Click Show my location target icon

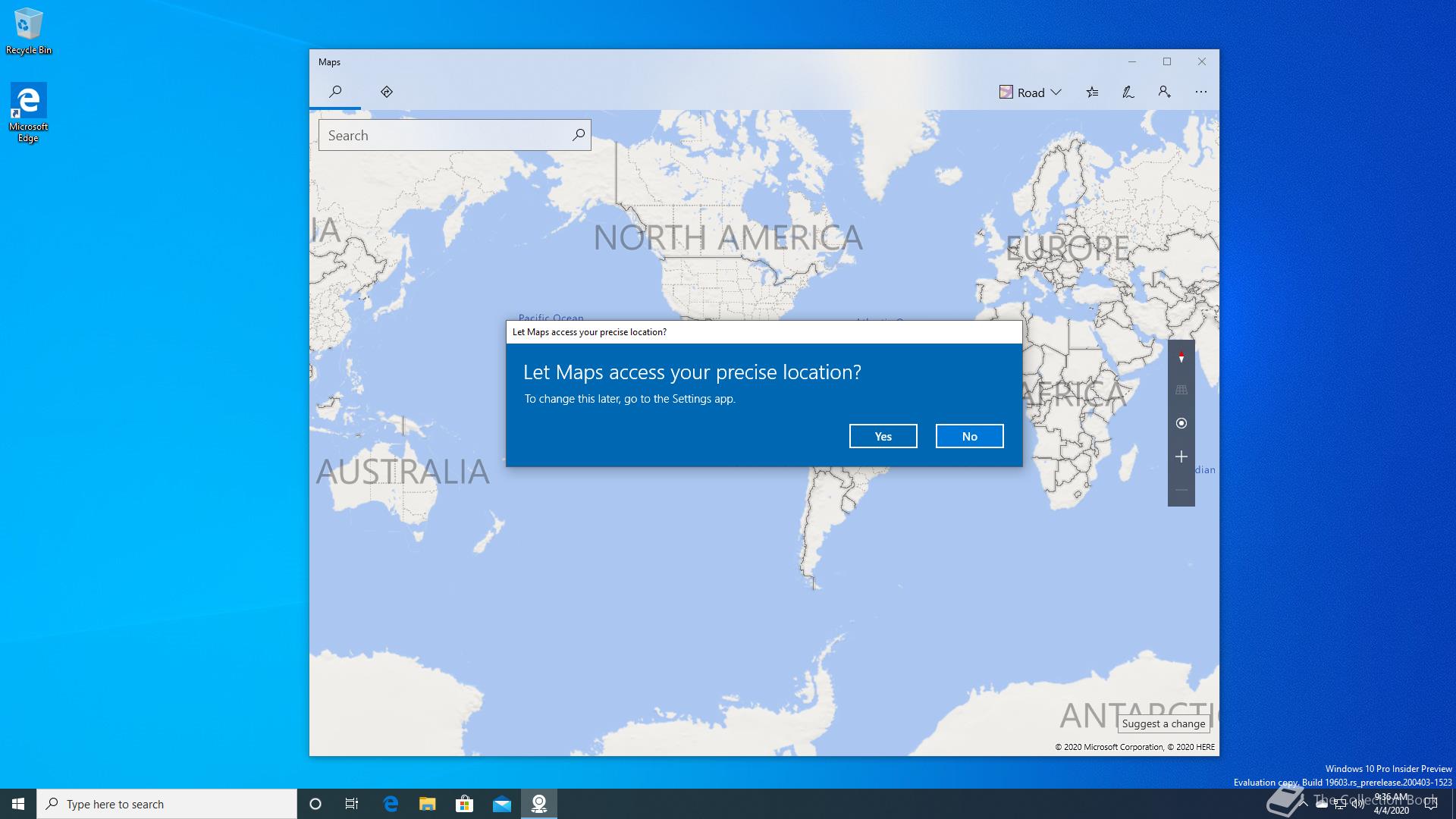point(1181,423)
